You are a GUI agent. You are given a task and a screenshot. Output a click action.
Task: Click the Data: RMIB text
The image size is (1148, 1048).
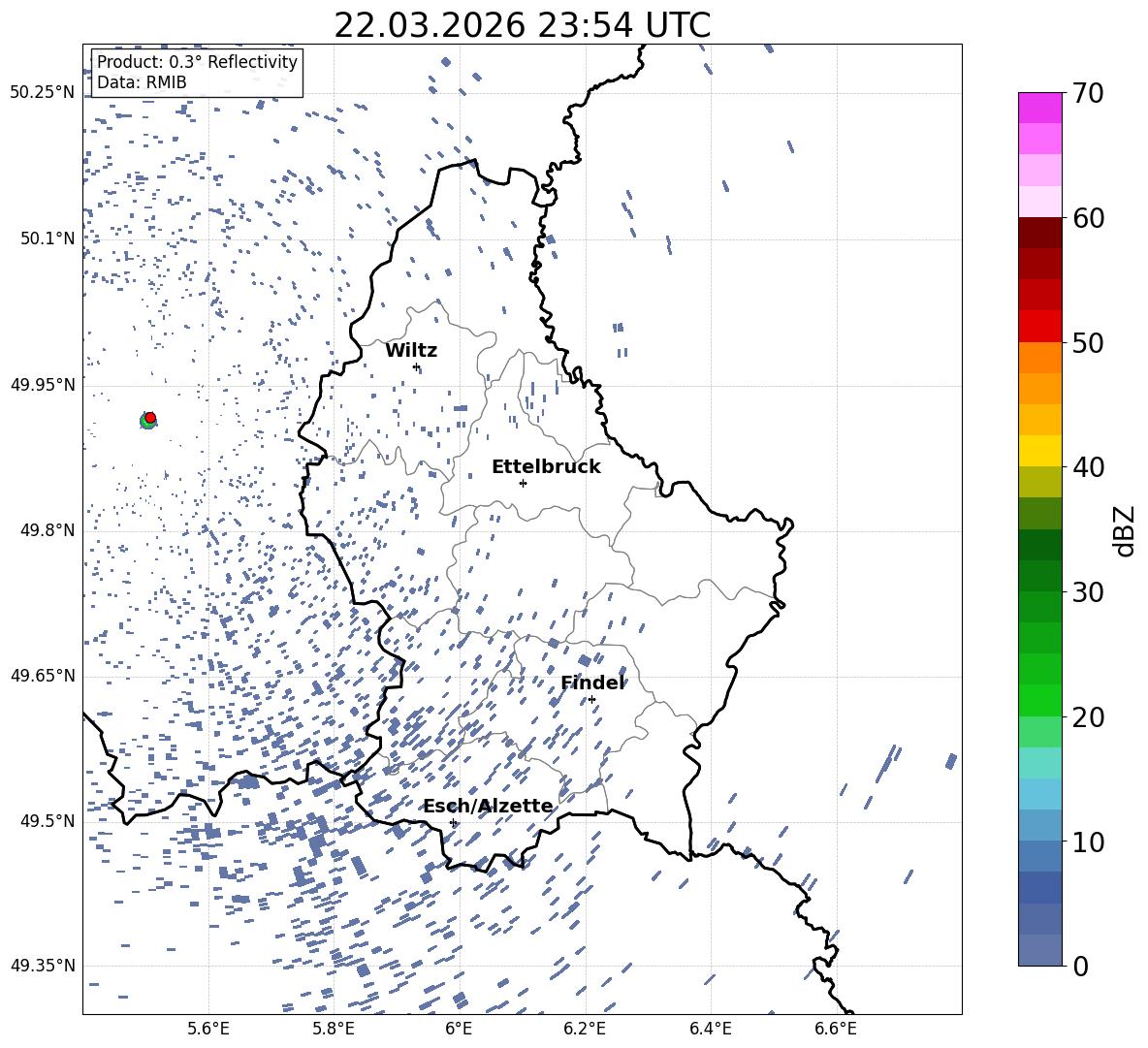click(x=142, y=82)
